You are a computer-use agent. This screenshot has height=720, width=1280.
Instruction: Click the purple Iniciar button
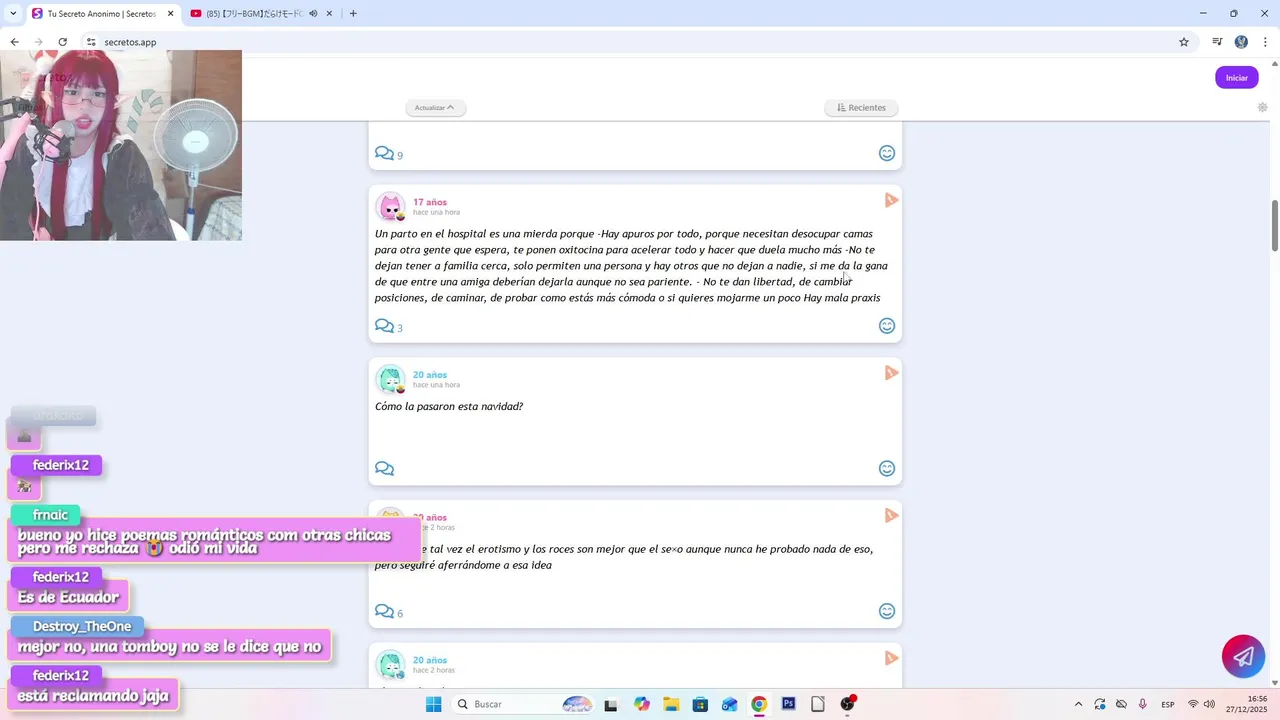coord(1236,78)
